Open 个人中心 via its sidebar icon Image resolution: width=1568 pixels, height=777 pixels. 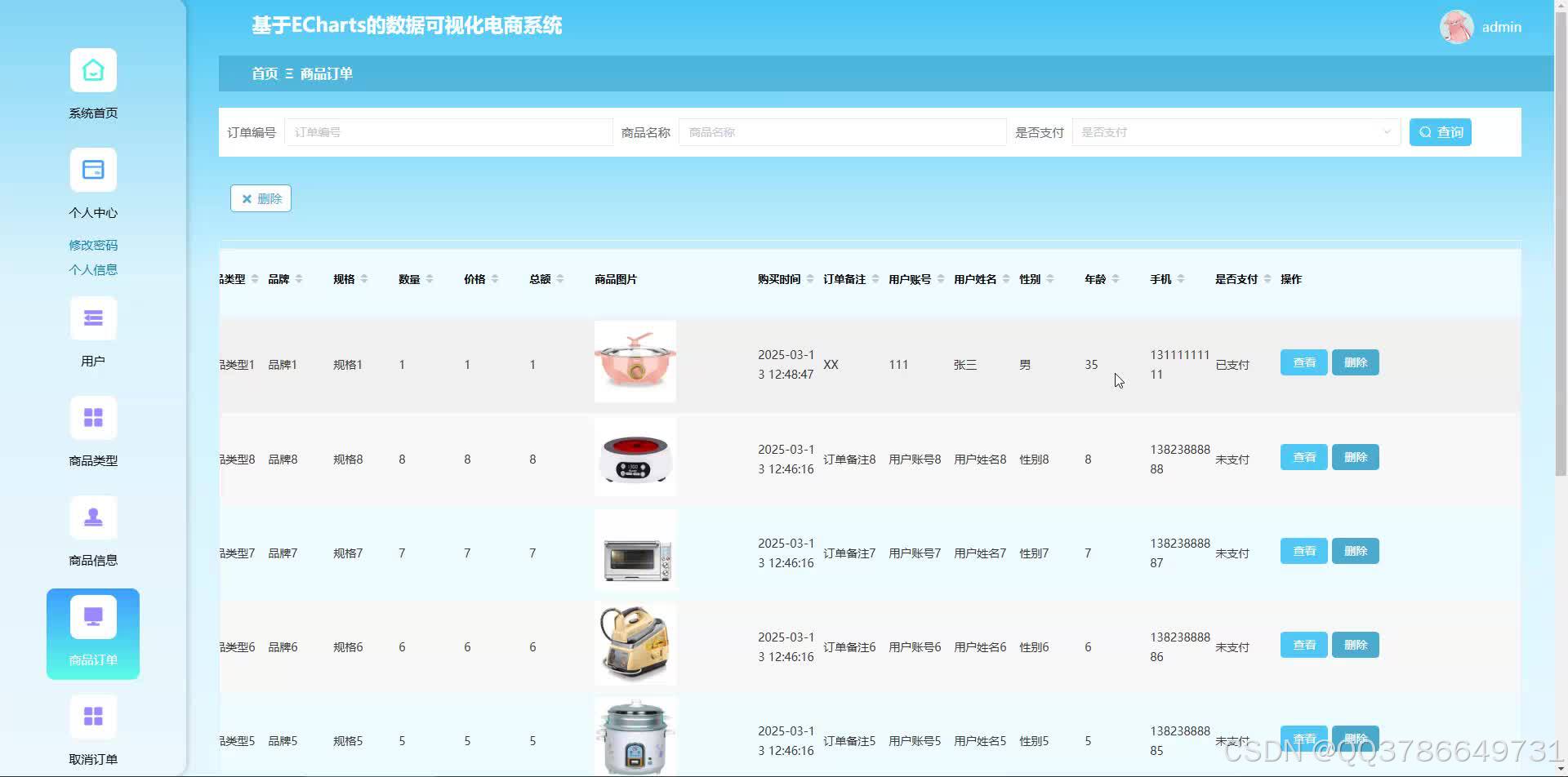point(92,170)
